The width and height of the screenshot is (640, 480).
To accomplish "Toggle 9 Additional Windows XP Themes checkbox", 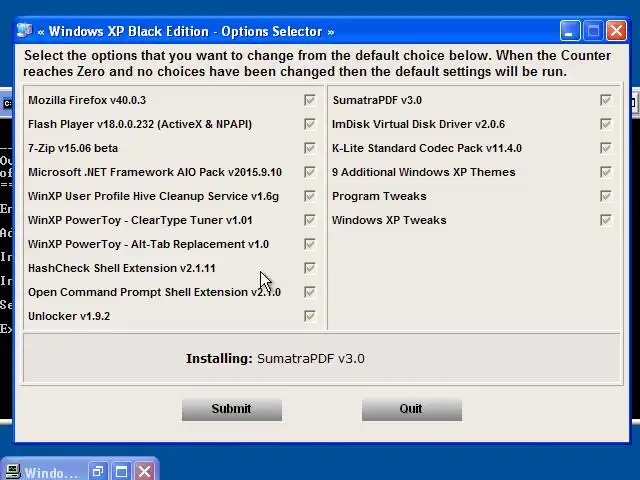I will coord(606,172).
